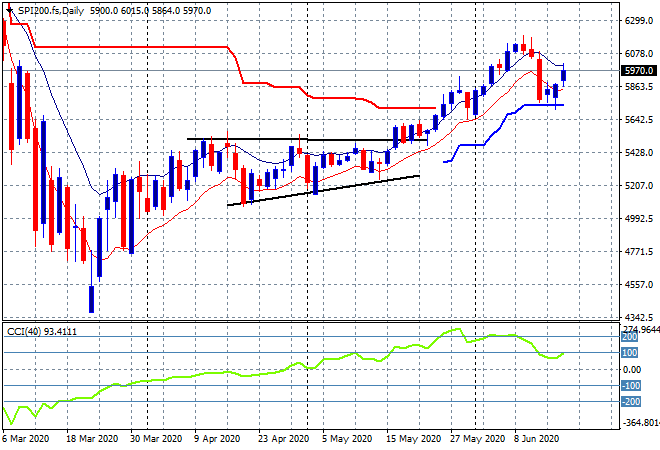Click the 4557.0 price axis label
The image size is (660, 450).
pyautogui.click(x=639, y=285)
